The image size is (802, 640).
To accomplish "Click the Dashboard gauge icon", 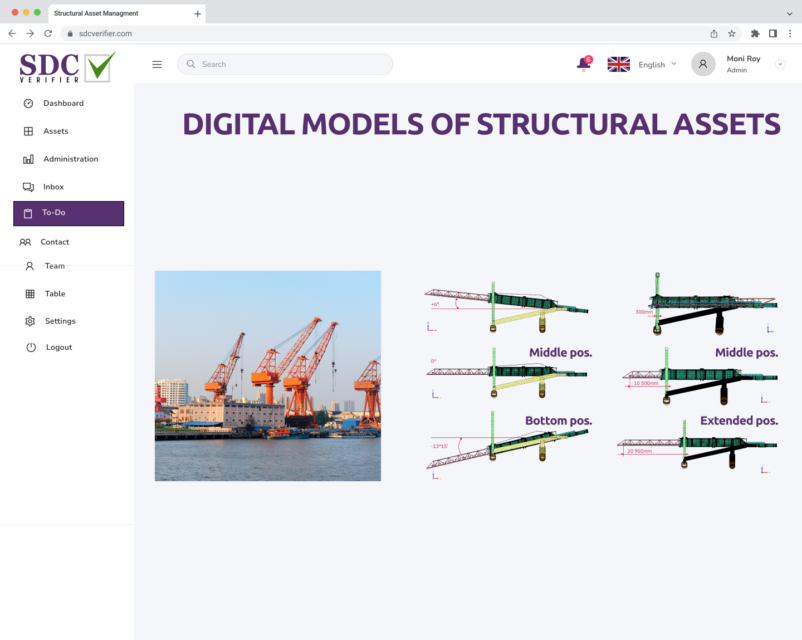I will [x=28, y=104].
